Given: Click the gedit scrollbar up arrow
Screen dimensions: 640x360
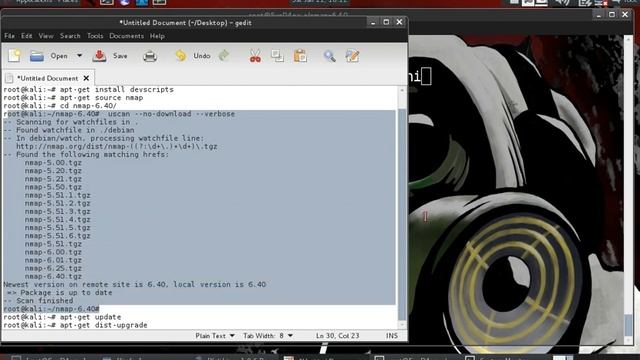Looking at the screenshot, I should 402,90.
